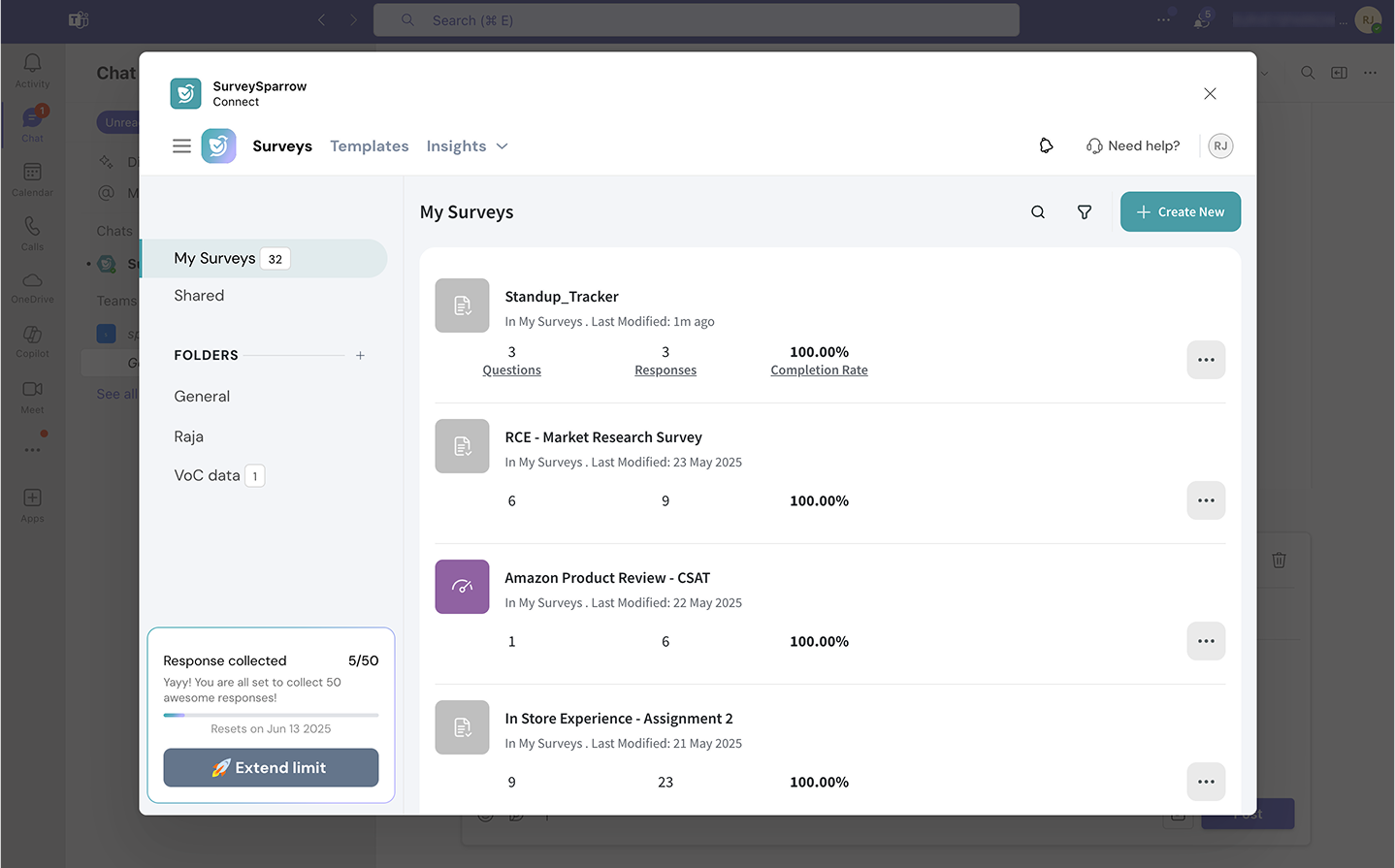The width and height of the screenshot is (1395, 868).
Task: Click the search icon in My Surveys
Action: coord(1038,212)
